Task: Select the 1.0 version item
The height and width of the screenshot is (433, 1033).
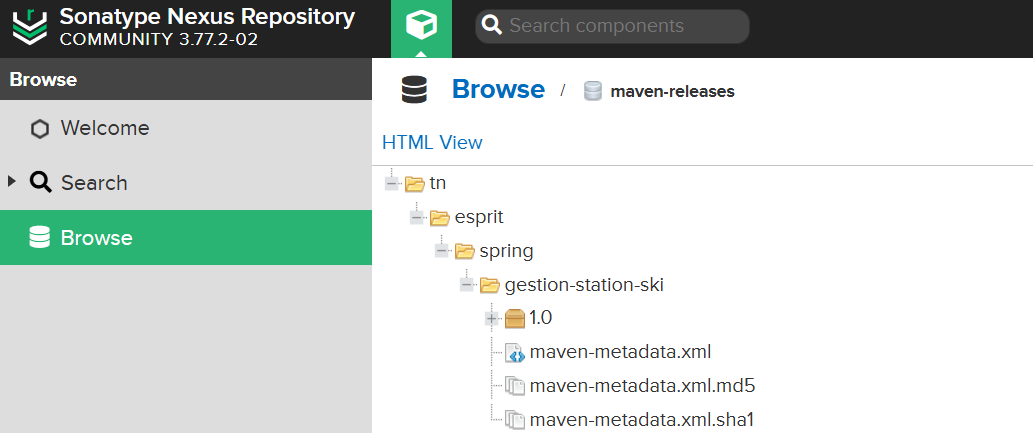Action: coord(540,318)
